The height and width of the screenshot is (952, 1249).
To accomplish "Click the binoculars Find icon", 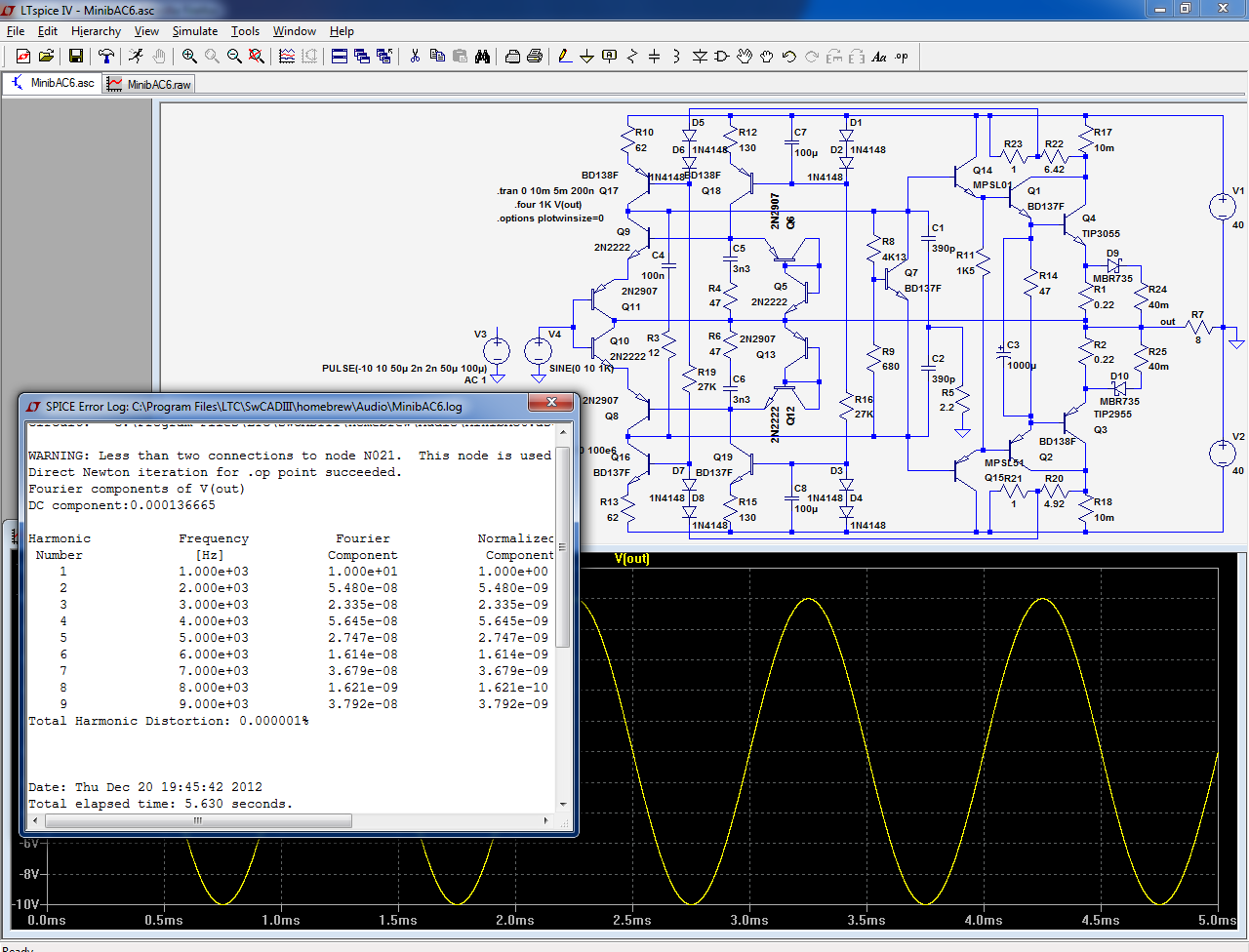I will click(482, 57).
